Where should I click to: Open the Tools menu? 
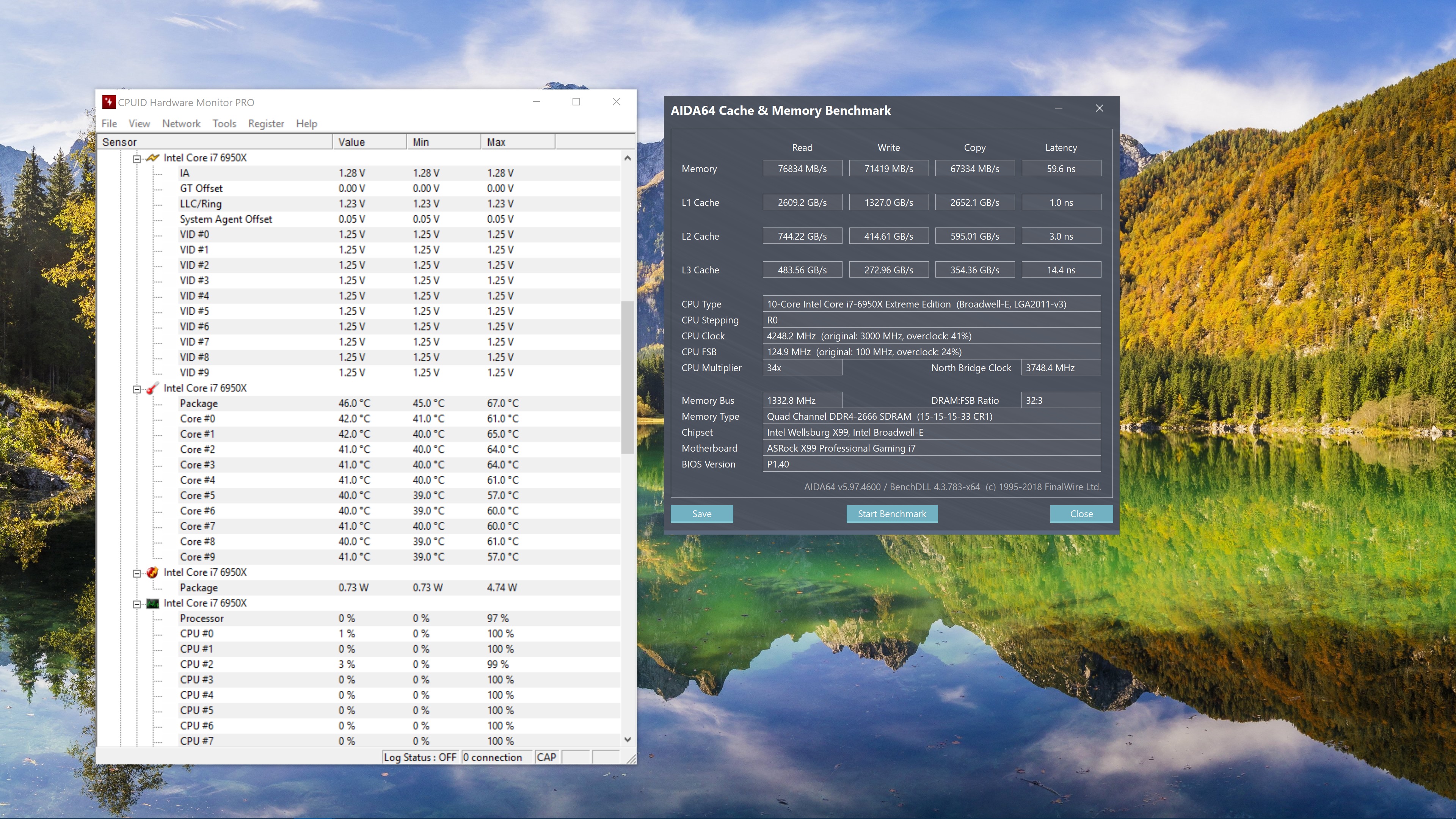pos(224,123)
